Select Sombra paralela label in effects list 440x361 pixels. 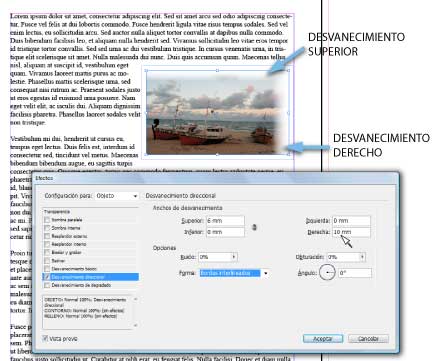click(67, 220)
